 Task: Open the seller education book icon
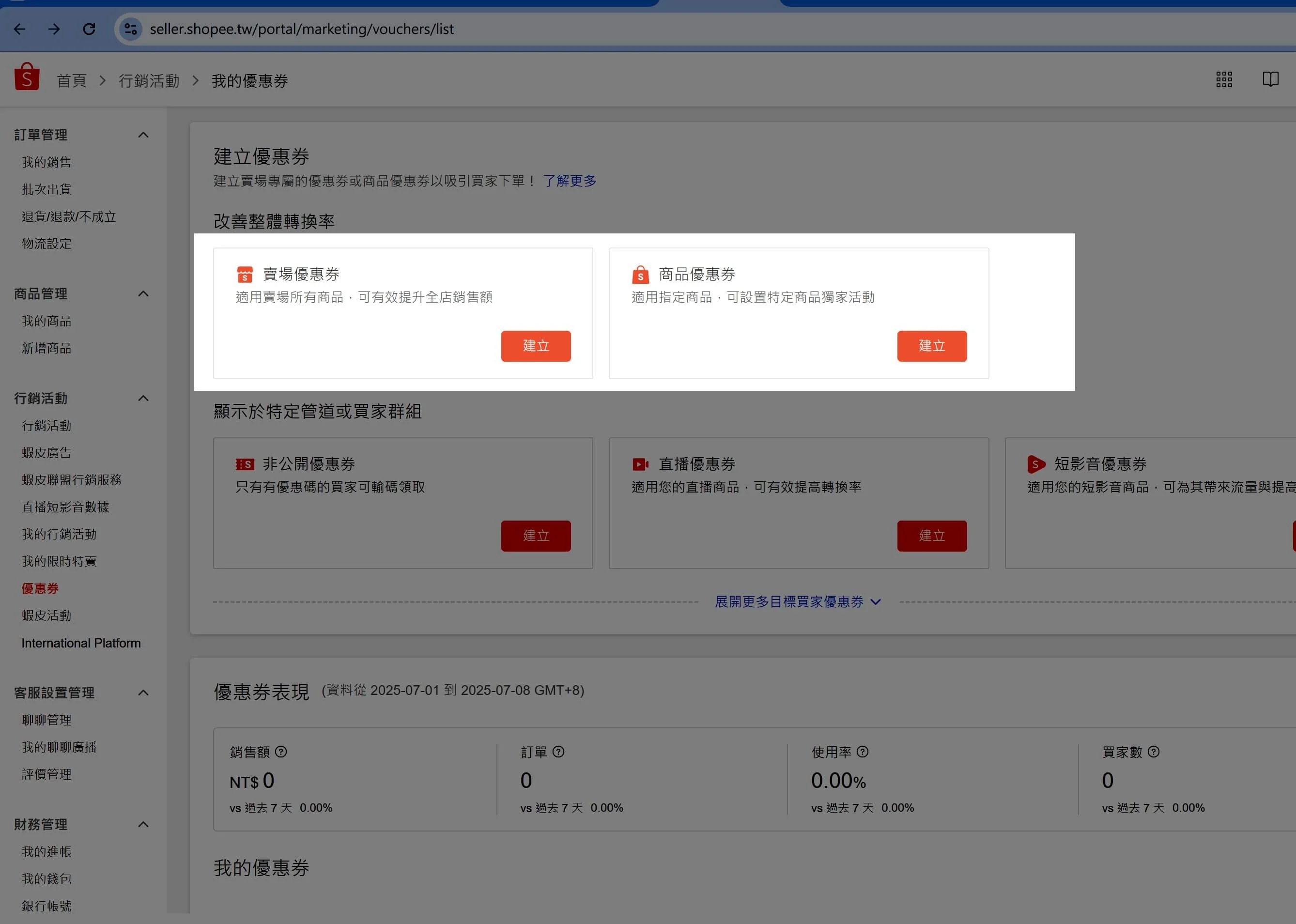pos(1270,79)
